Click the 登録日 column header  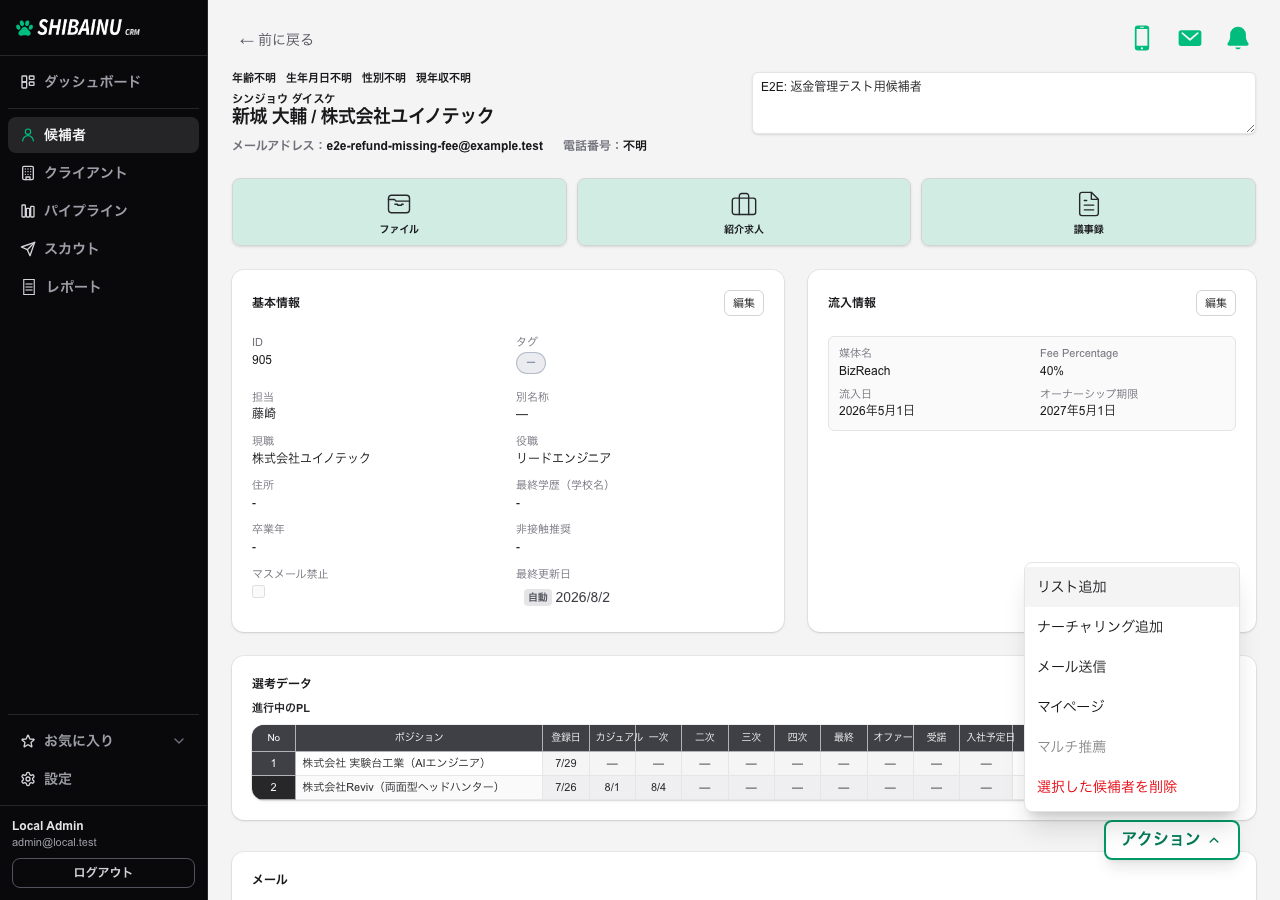(566, 738)
